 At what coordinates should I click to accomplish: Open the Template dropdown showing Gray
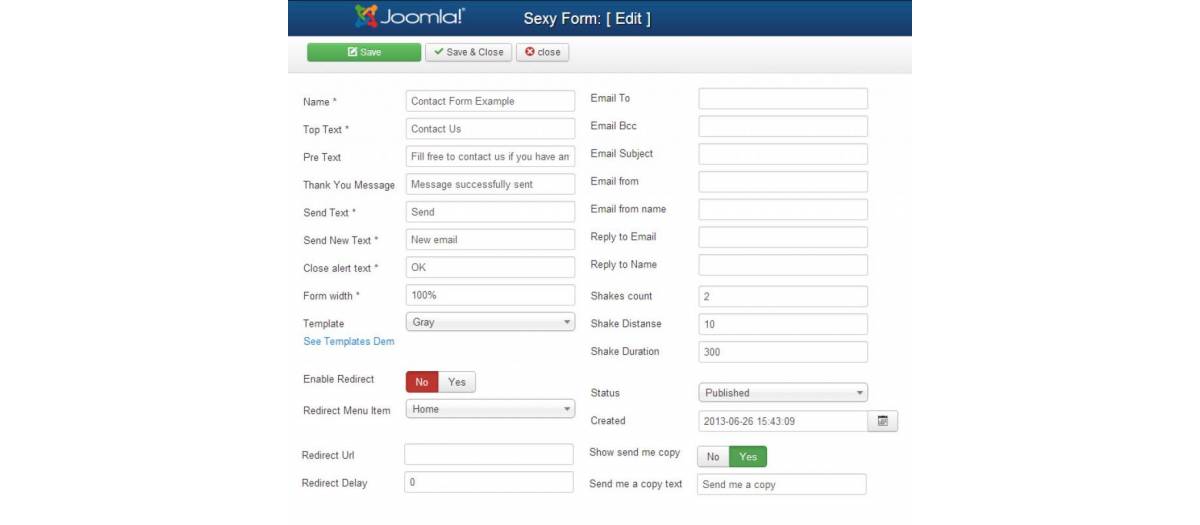490,323
